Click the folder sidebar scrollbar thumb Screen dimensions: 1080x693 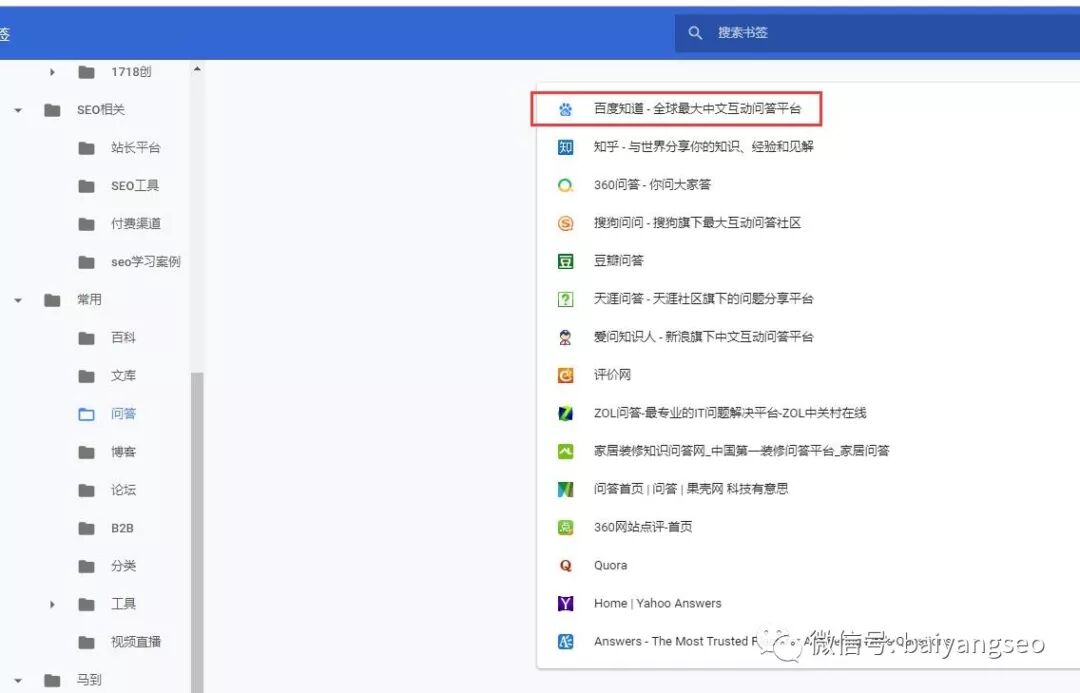[x=197, y=532]
